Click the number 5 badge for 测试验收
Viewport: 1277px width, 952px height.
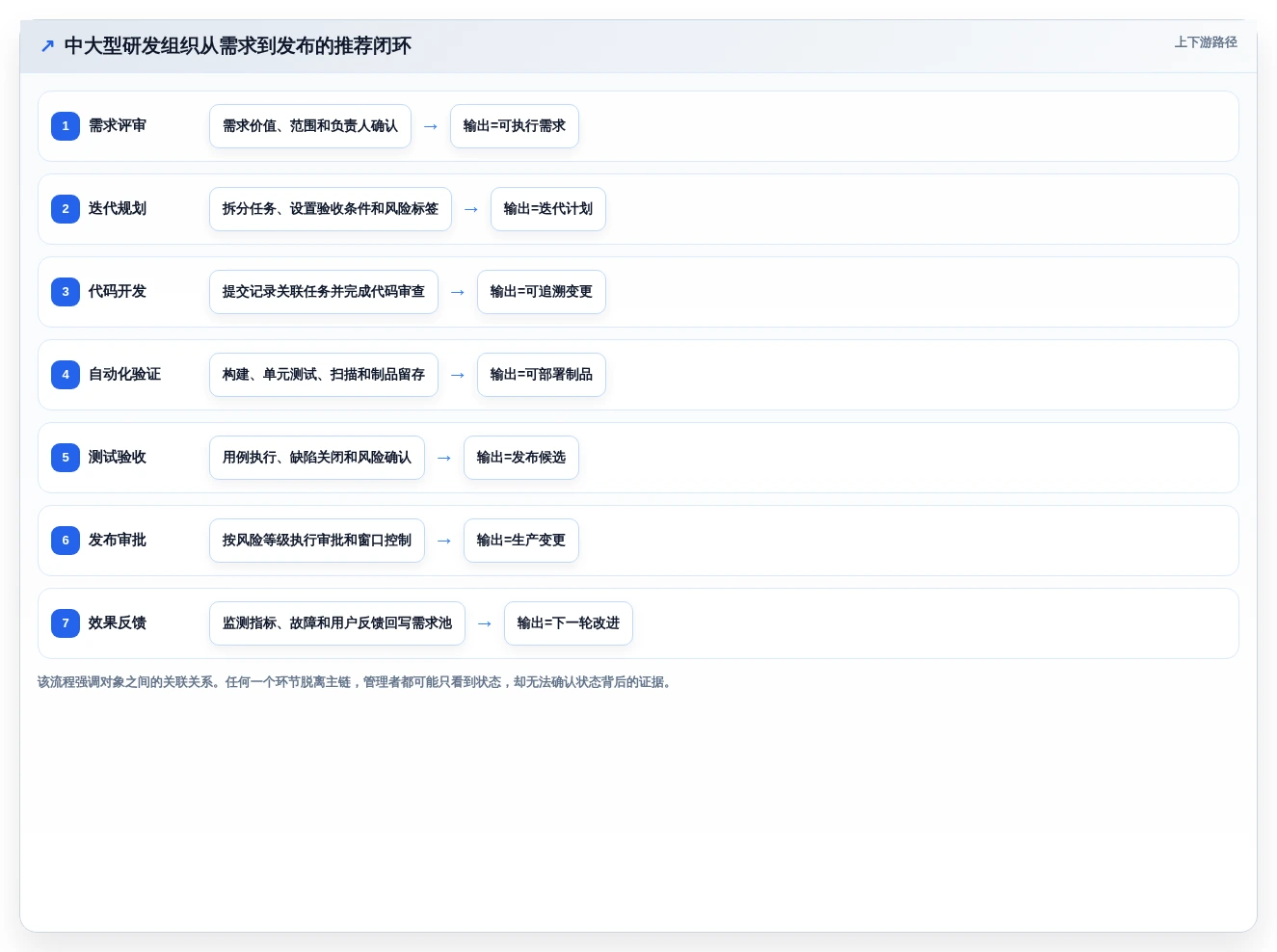66,458
